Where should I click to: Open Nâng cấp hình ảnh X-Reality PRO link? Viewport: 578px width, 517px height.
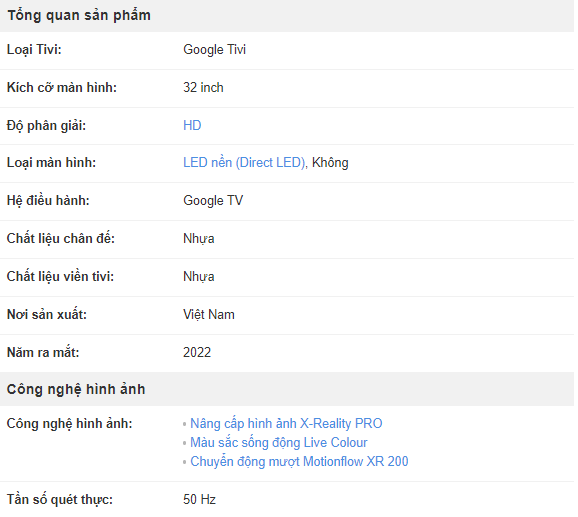pyautogui.click(x=286, y=423)
